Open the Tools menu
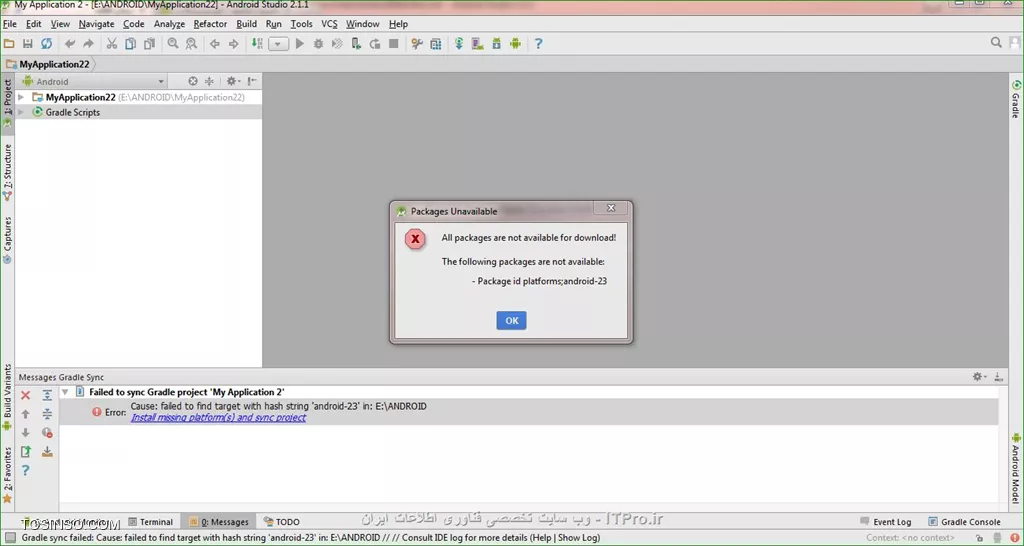This screenshot has width=1024, height=546. [x=302, y=24]
